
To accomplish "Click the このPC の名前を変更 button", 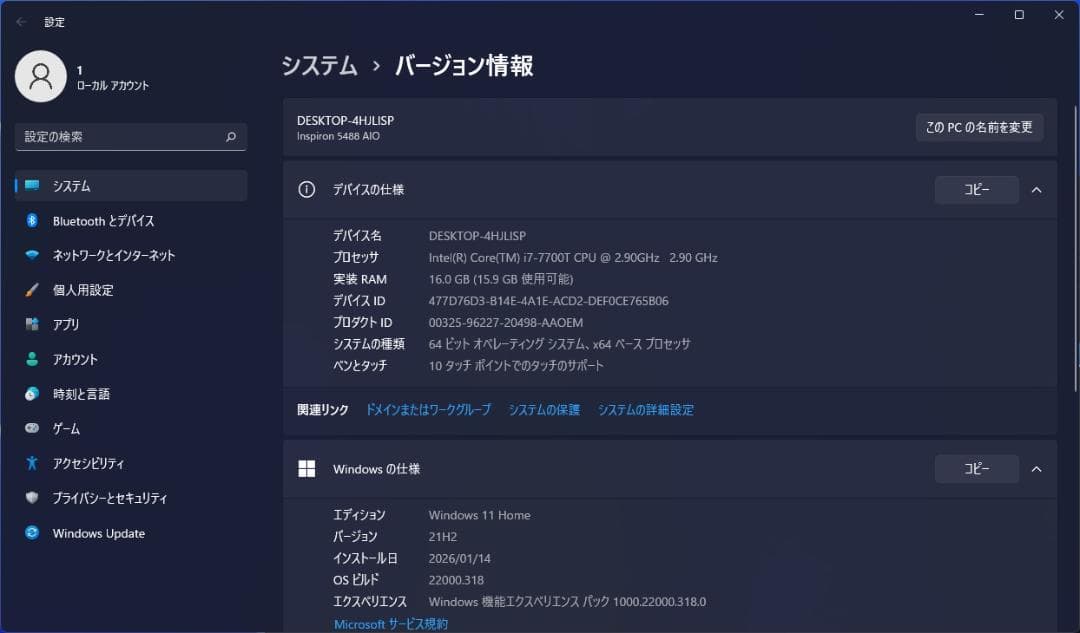I will tap(978, 128).
